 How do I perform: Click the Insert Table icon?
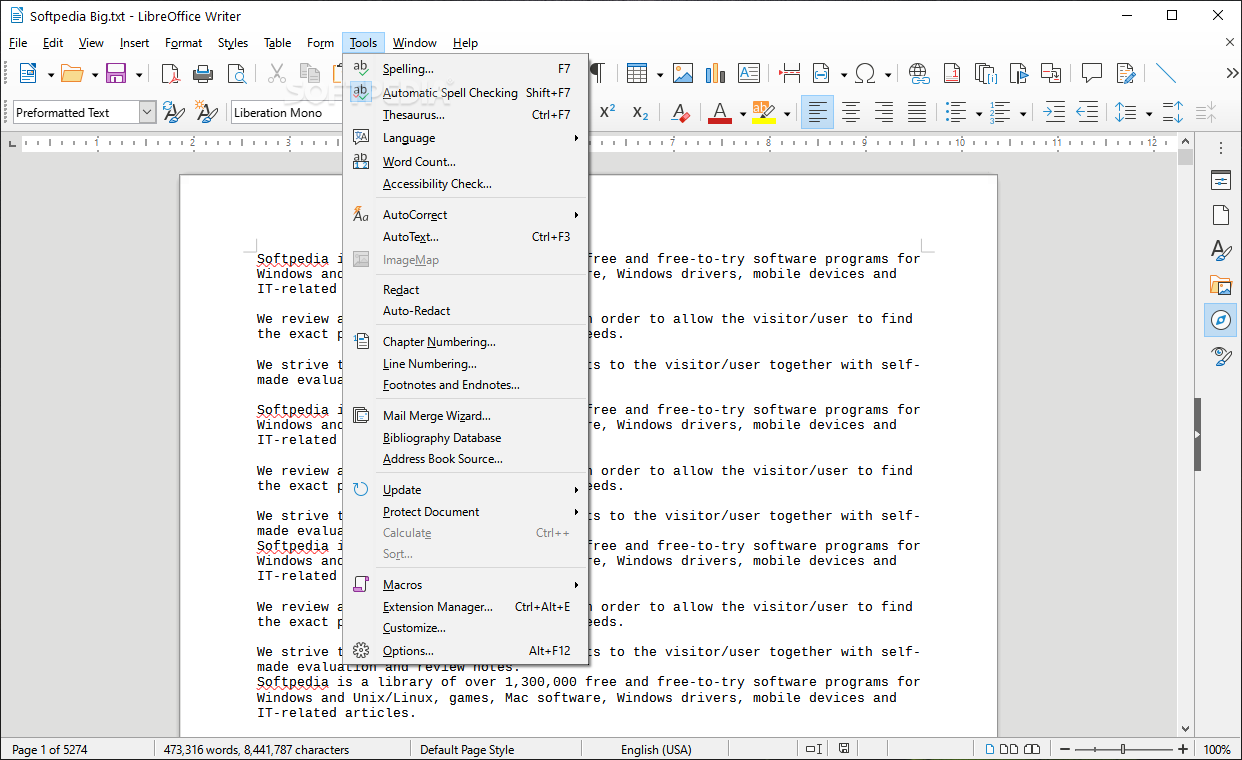pos(637,73)
